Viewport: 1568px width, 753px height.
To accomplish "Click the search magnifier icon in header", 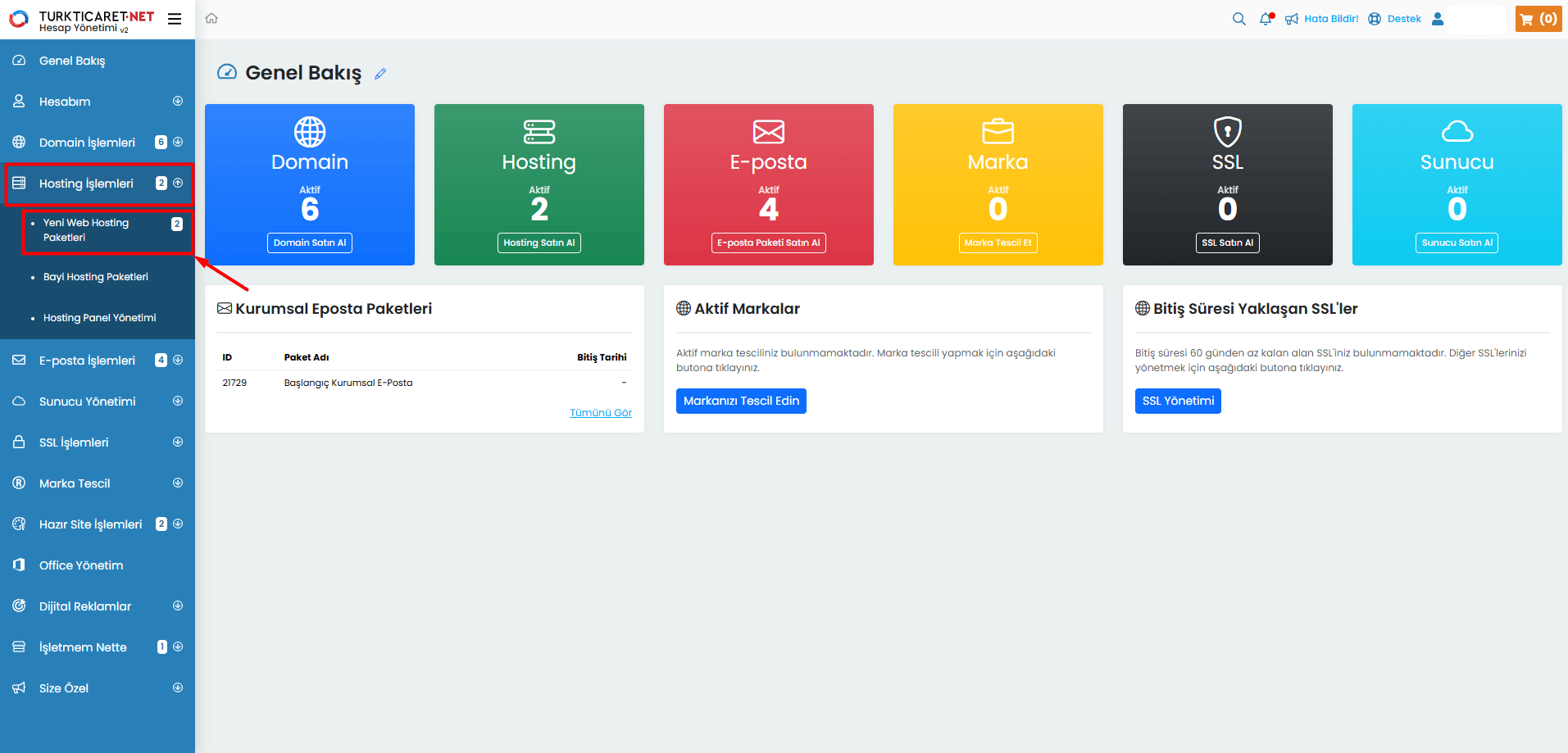I will (1238, 19).
